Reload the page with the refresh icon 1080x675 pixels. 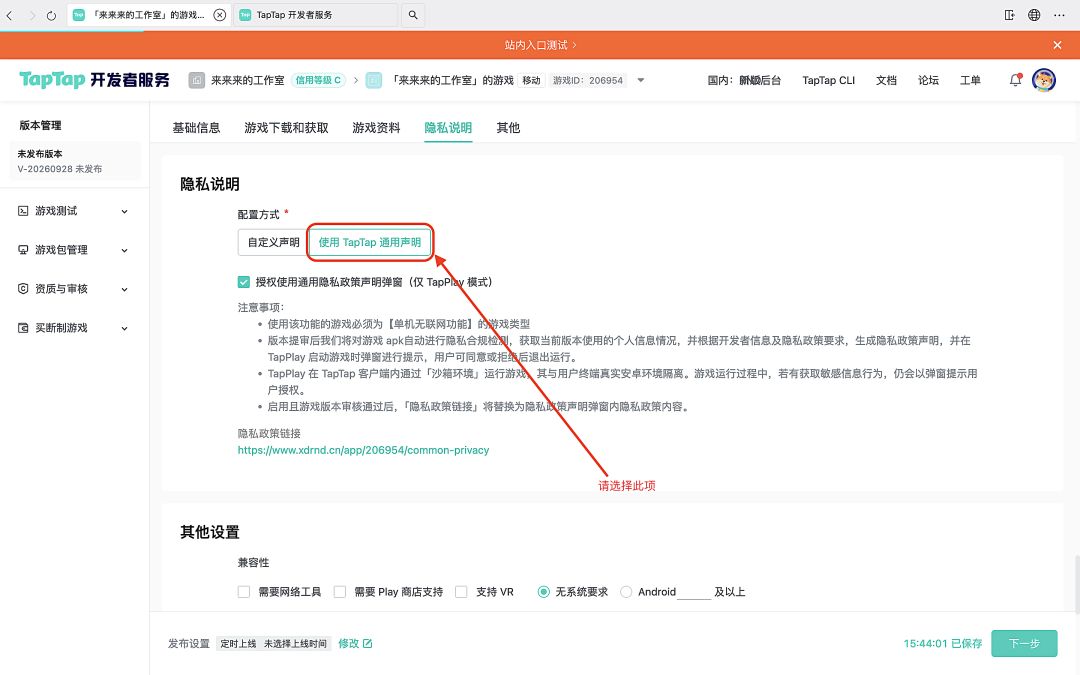coord(51,15)
